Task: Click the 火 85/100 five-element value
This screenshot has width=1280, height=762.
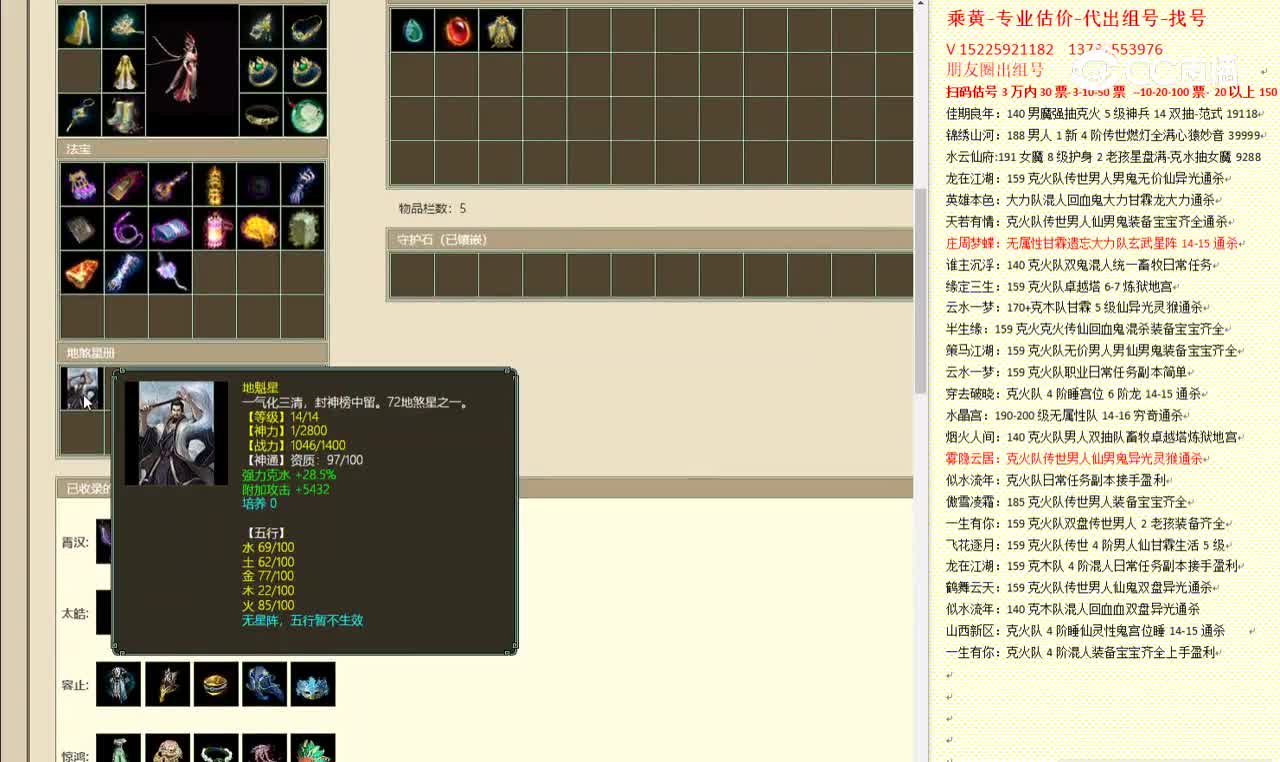Action: [x=268, y=605]
